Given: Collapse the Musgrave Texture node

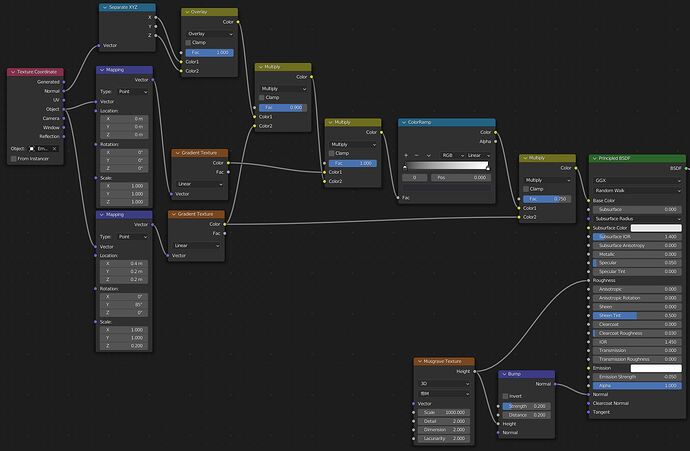Looking at the screenshot, I should pyautogui.click(x=419, y=361).
